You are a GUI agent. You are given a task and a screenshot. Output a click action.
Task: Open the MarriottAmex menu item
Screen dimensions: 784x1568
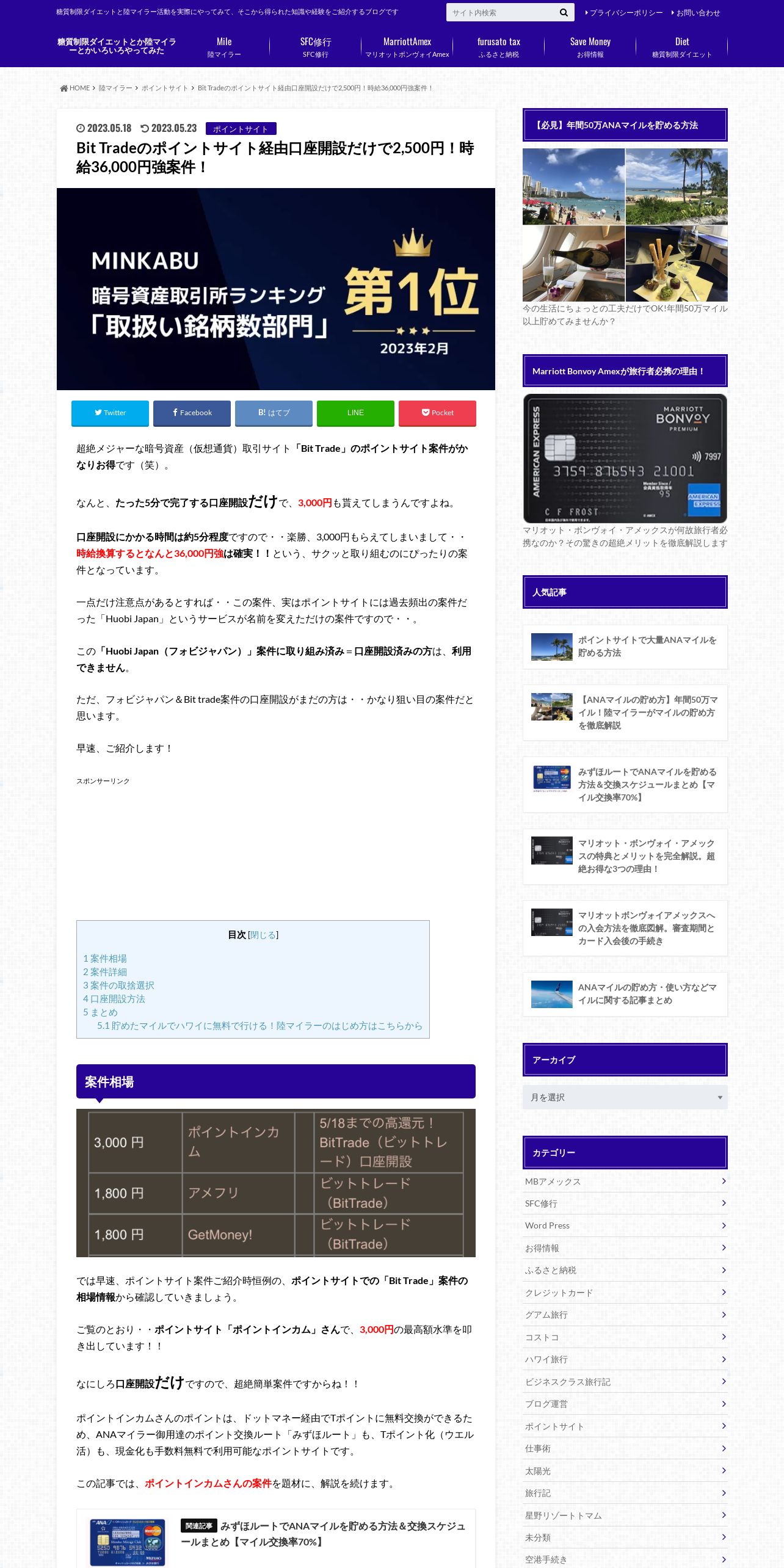[x=407, y=47]
